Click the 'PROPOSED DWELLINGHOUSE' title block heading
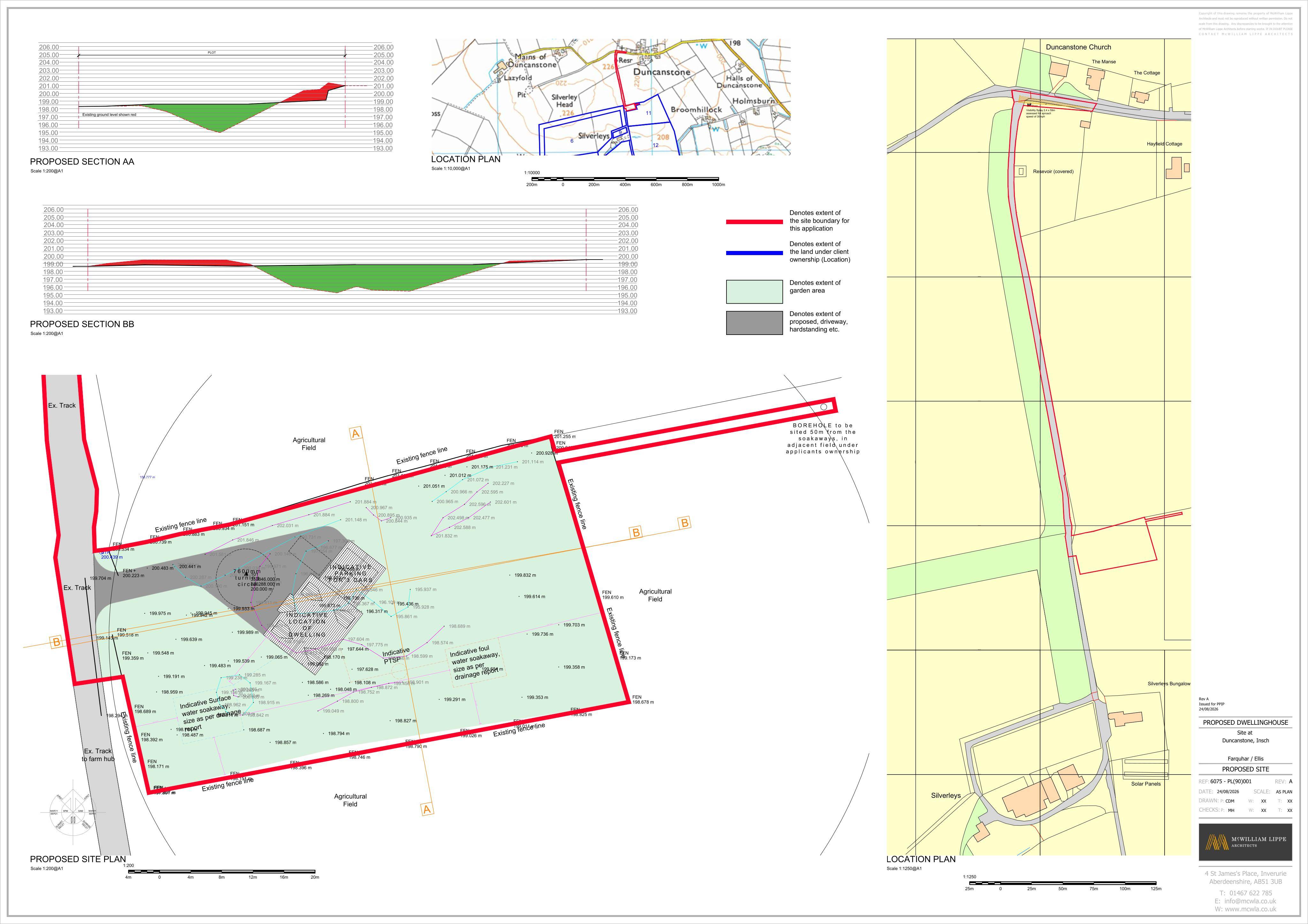The height and width of the screenshot is (924, 1308). pos(1245,722)
